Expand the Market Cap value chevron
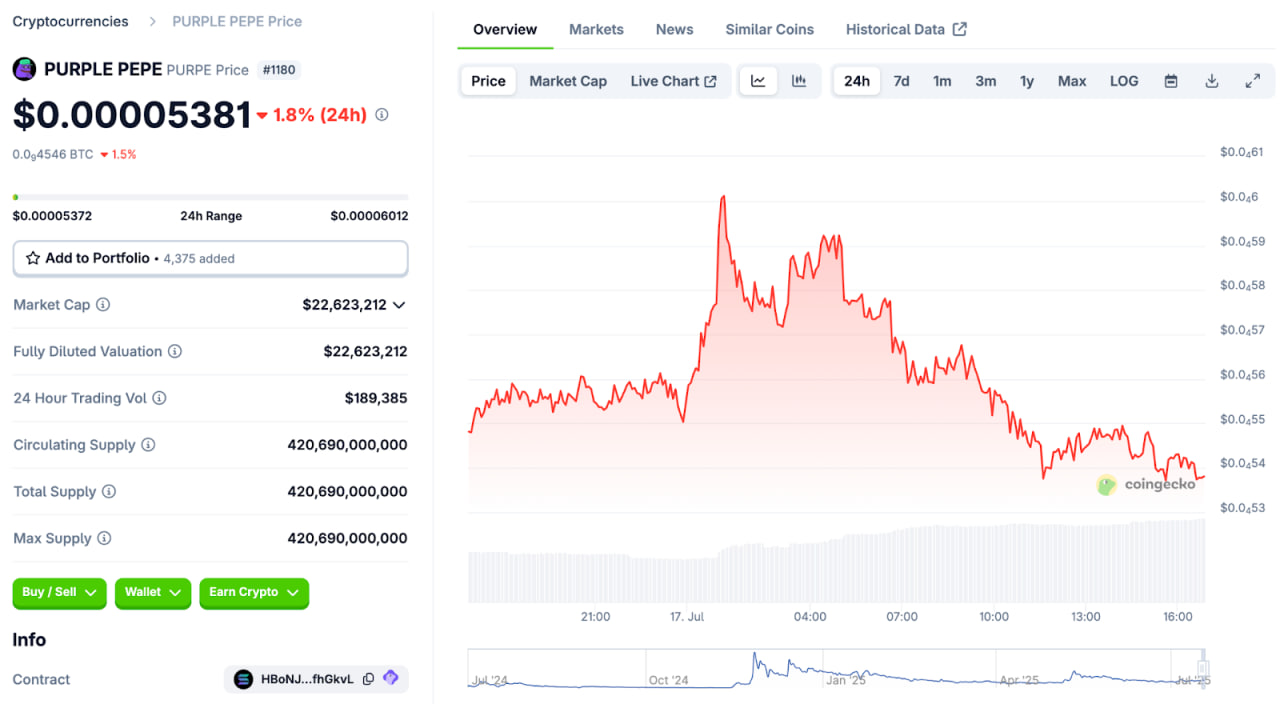The width and height of the screenshot is (1280, 704). coord(399,305)
